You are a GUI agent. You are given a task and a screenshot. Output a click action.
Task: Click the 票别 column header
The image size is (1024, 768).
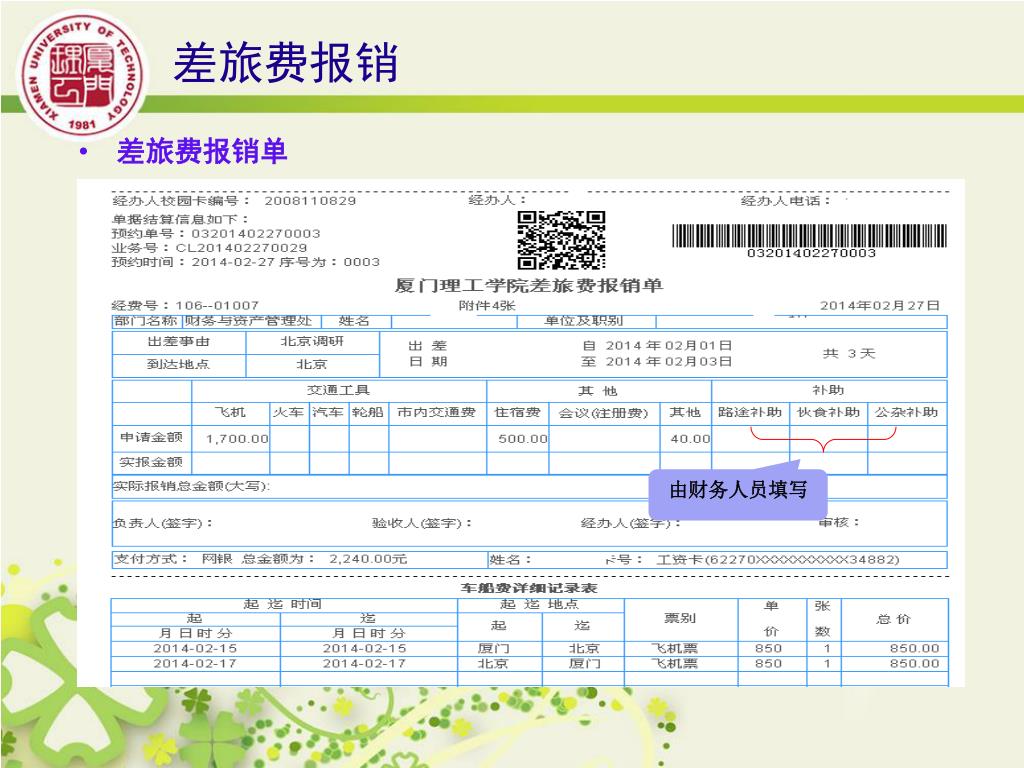pyautogui.click(x=680, y=618)
